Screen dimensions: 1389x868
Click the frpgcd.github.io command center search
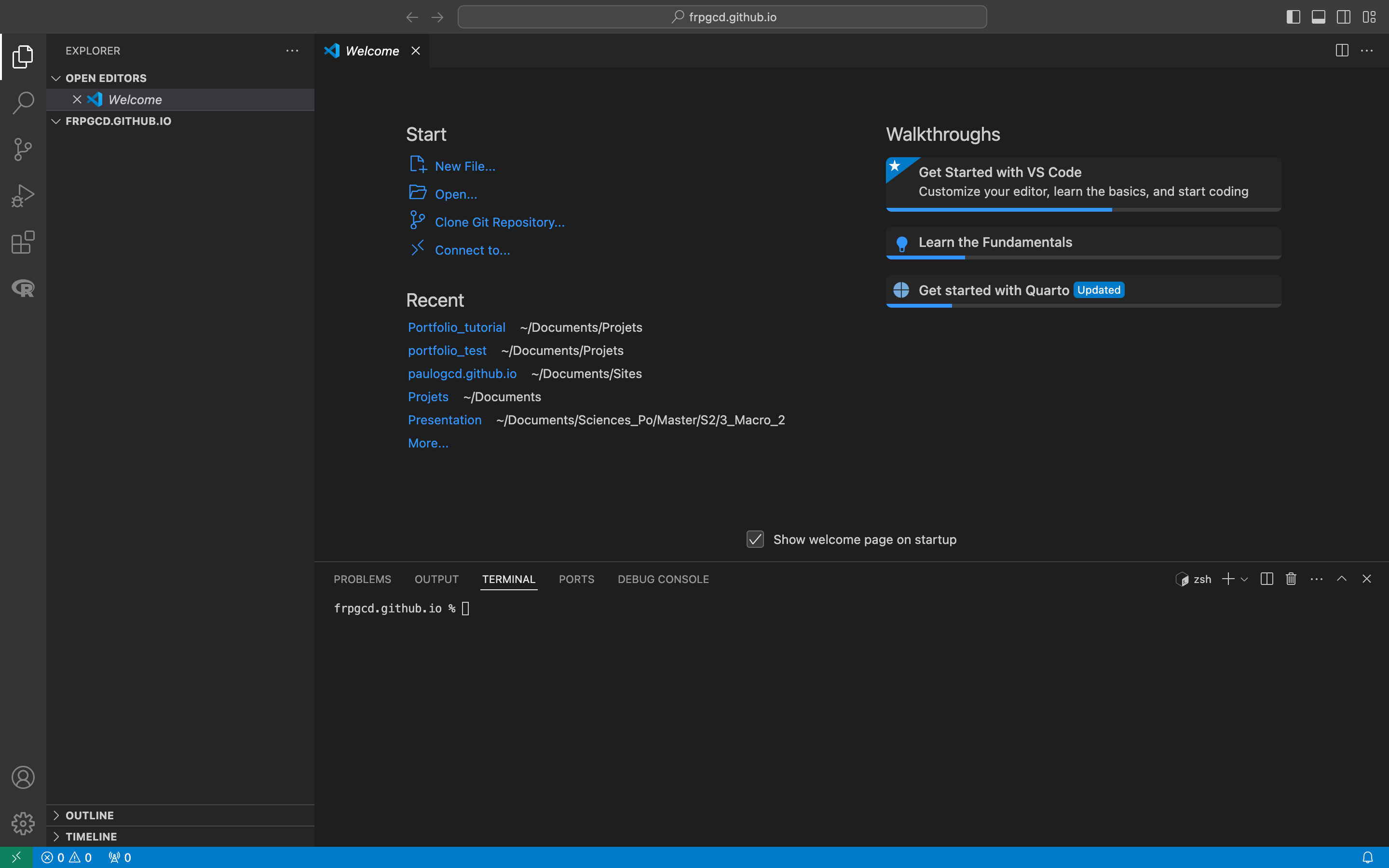pos(722,17)
